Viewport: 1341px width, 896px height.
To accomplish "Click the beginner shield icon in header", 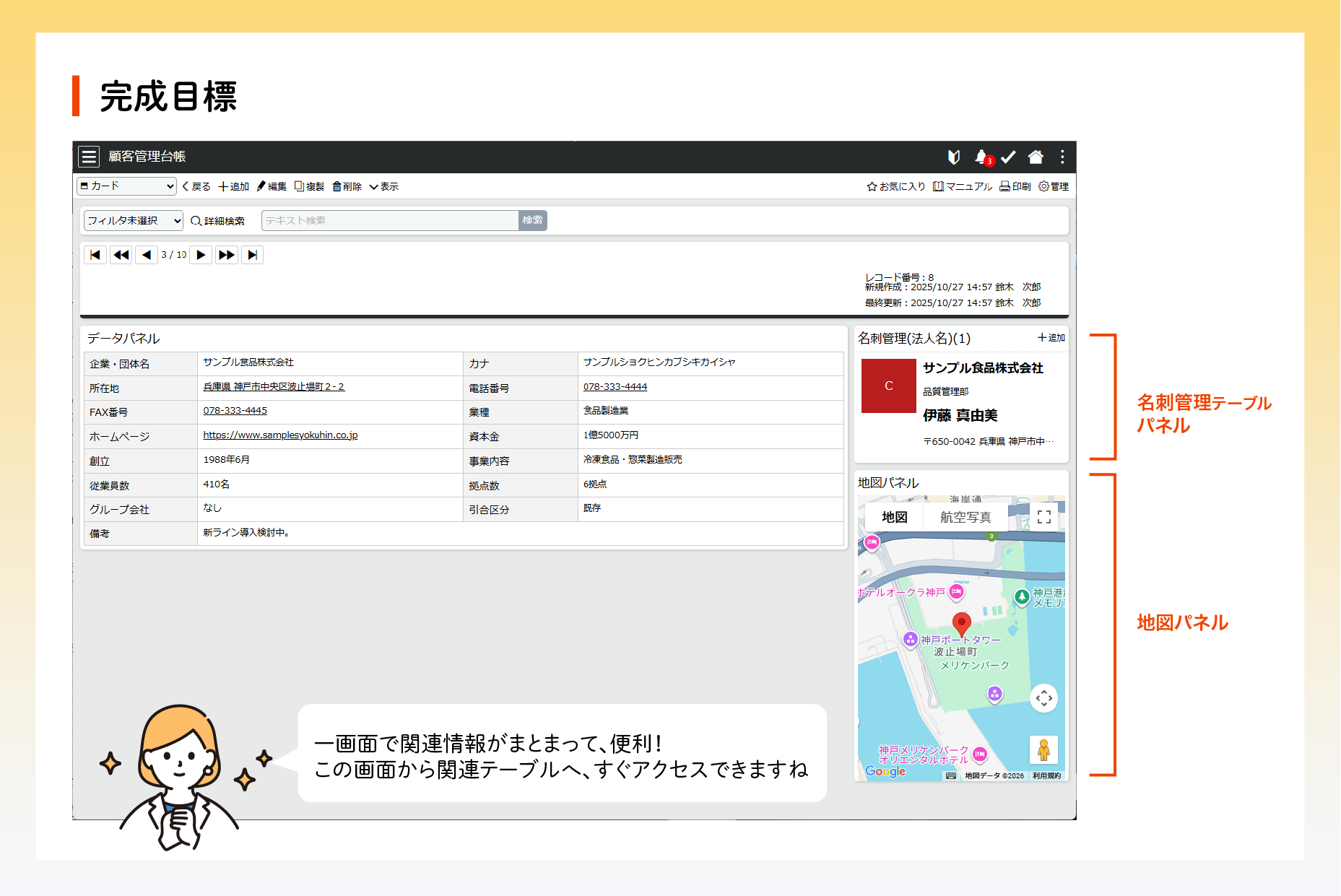I will [x=954, y=157].
